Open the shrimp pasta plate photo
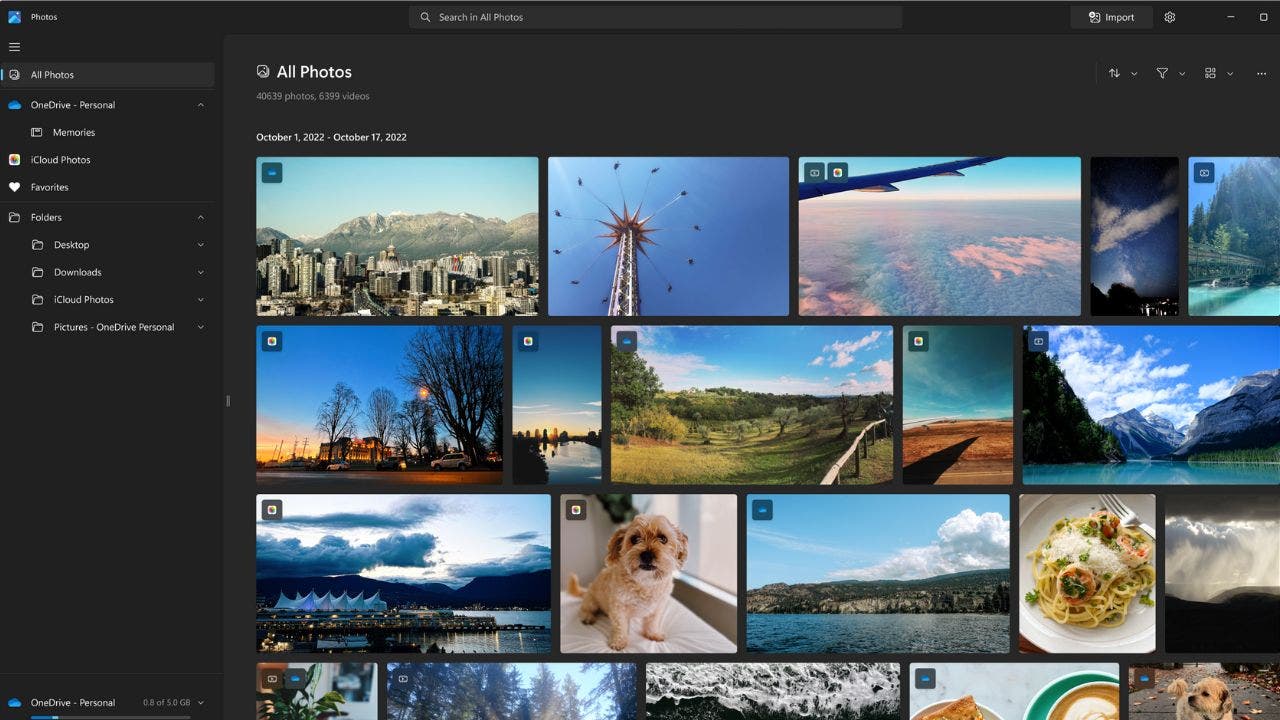Viewport: 1280px width, 720px height. (x=1087, y=574)
